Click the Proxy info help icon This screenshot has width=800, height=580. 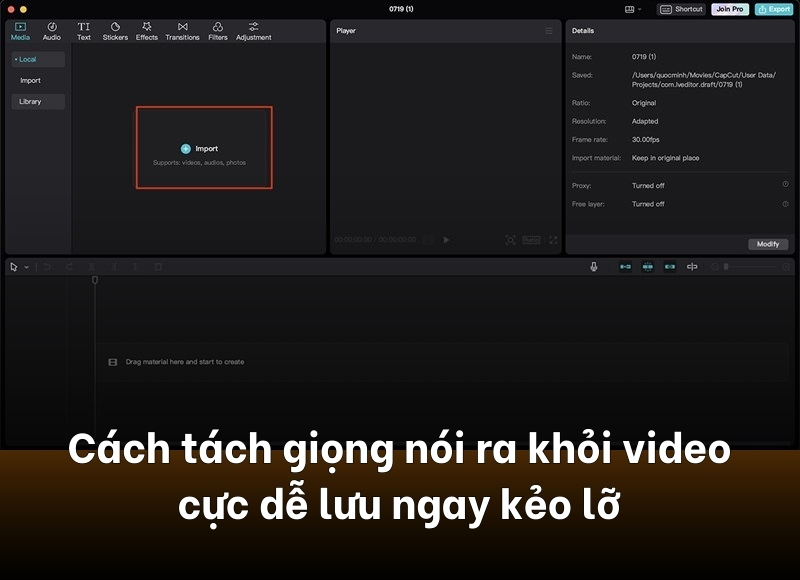pos(785,184)
